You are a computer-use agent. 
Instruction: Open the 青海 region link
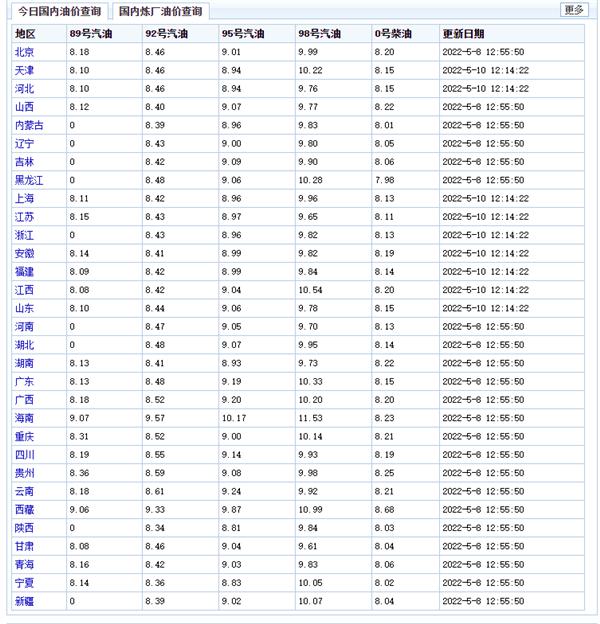tap(24, 565)
